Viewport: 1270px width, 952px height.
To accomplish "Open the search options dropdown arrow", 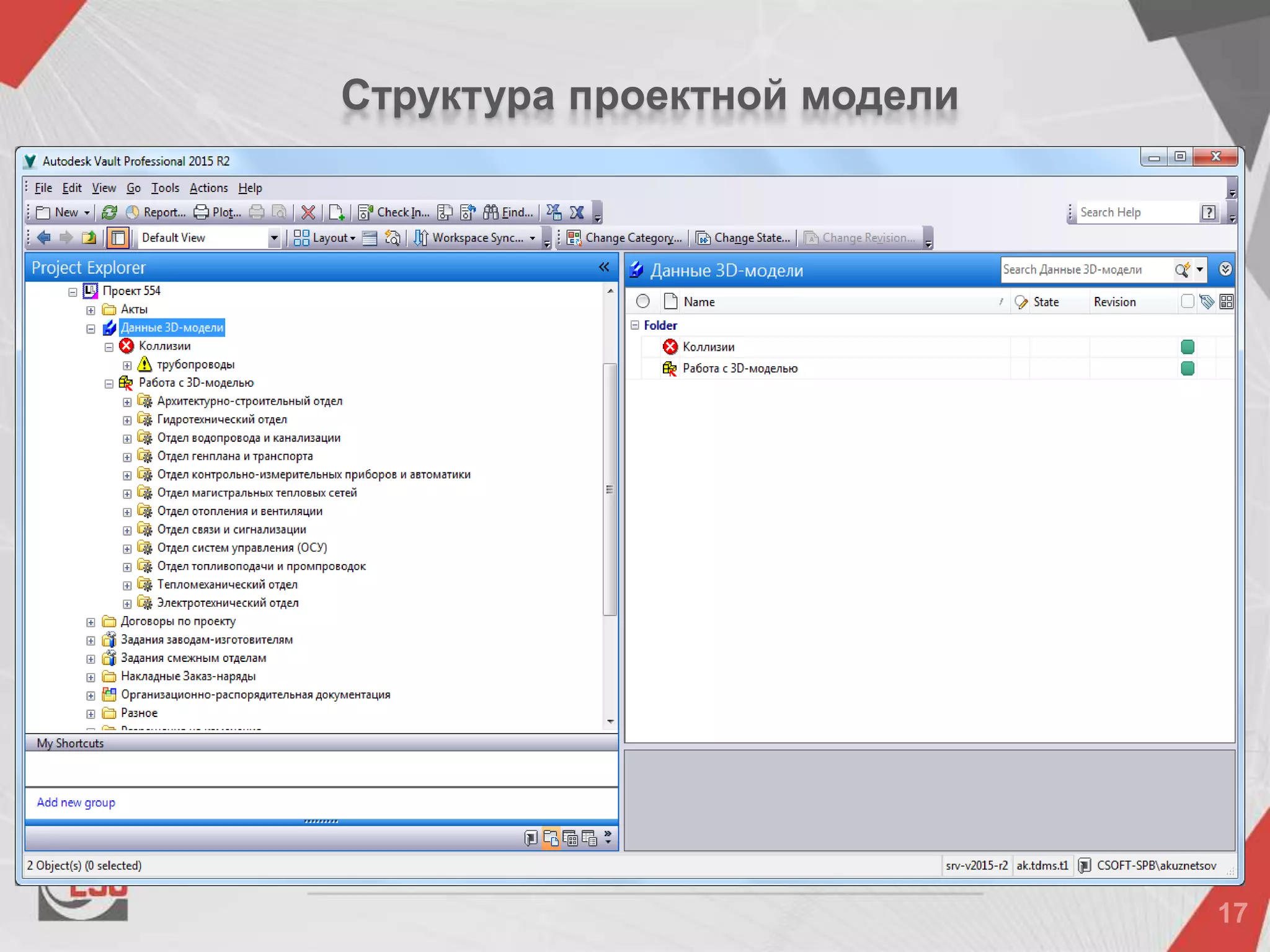I will click(1199, 270).
